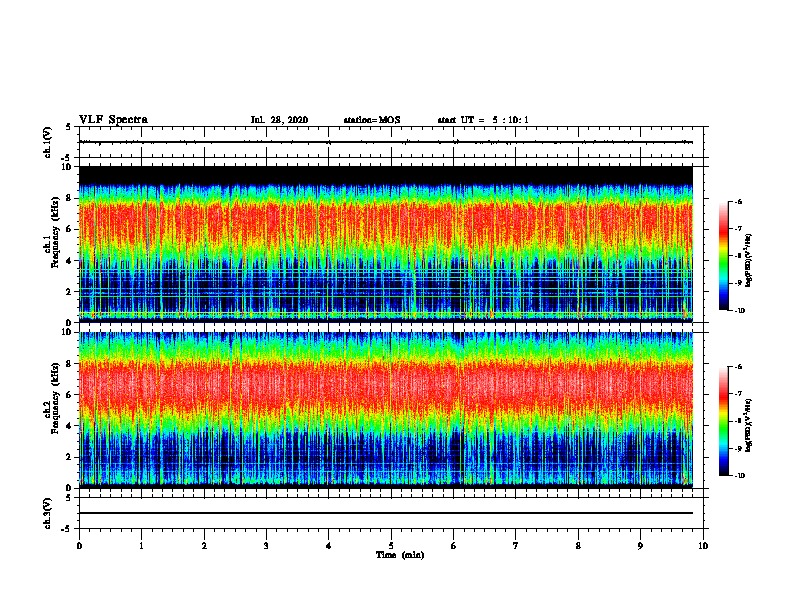Click the "ch.3(V)" axis label

click(47, 513)
